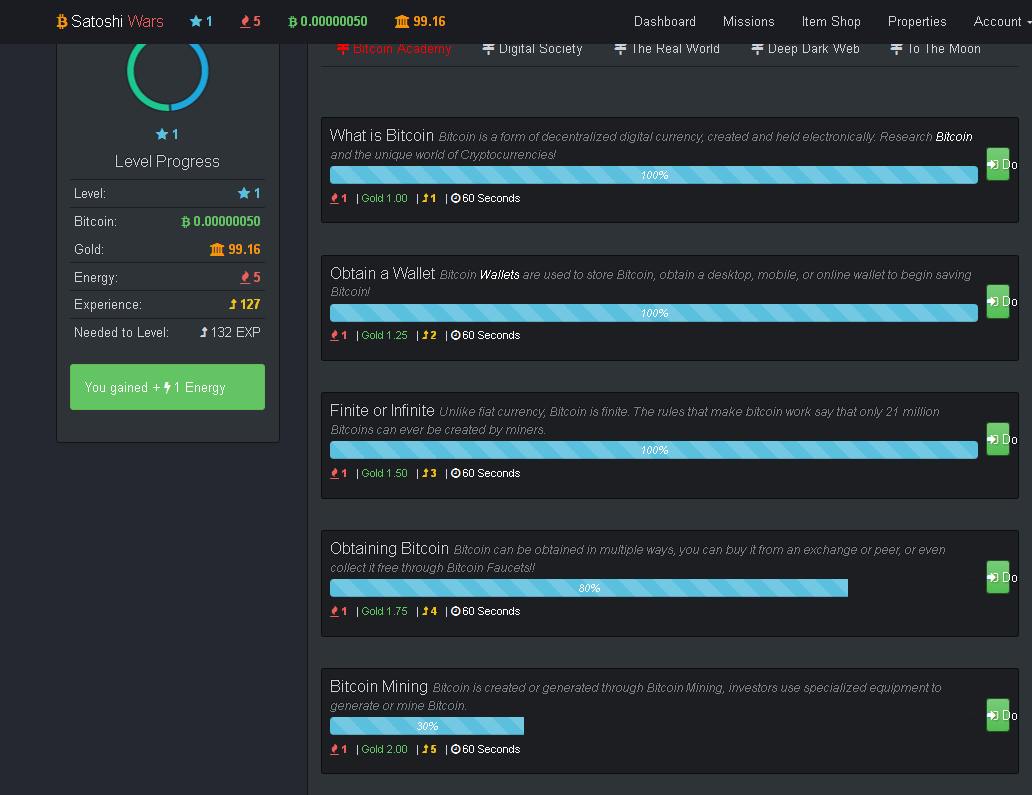Open the Properties menu item
The image size is (1032, 795).
(916, 21)
